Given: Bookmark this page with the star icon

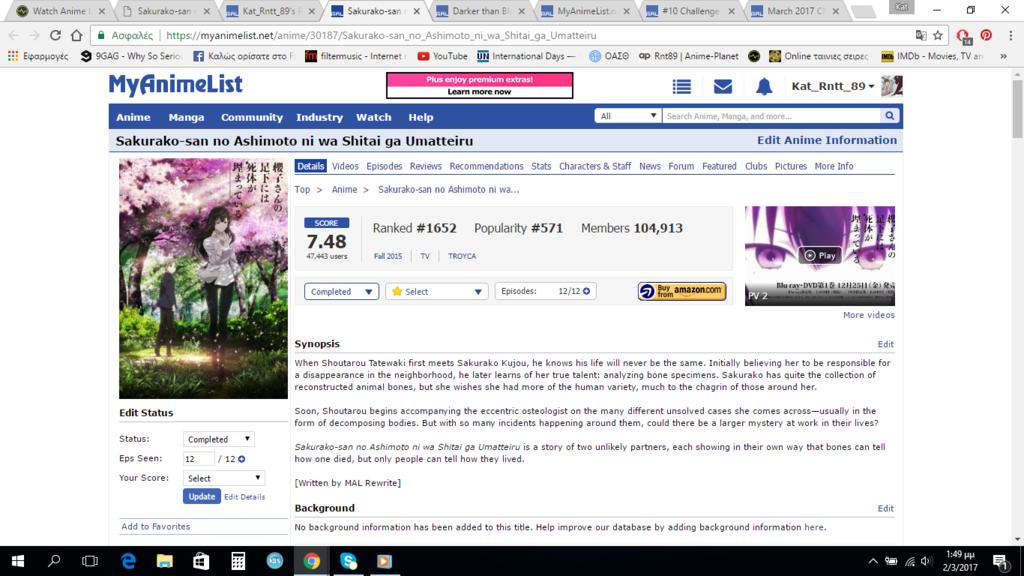Looking at the screenshot, I should coord(938,35).
